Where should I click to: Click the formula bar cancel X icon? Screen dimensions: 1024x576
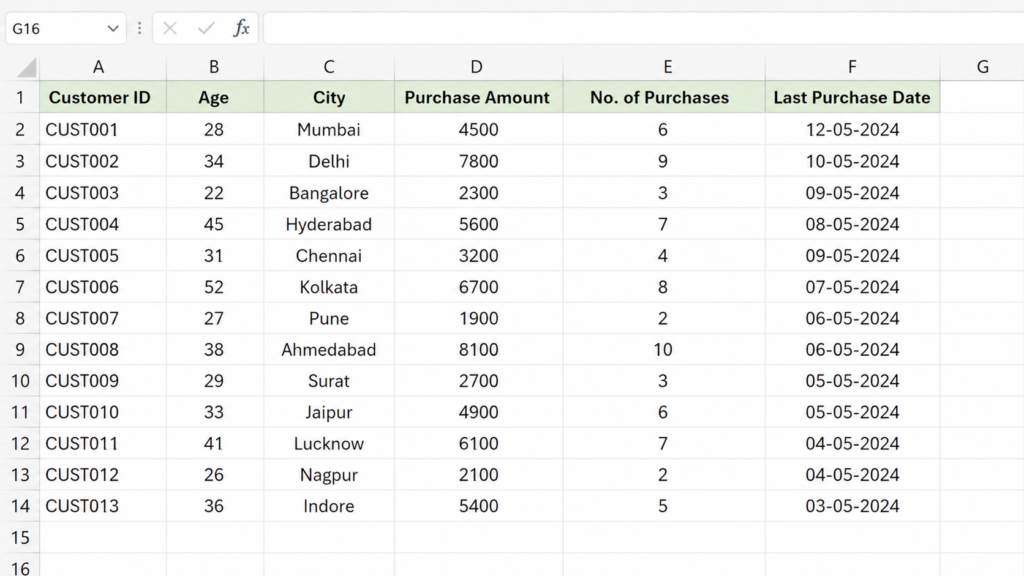[170, 28]
